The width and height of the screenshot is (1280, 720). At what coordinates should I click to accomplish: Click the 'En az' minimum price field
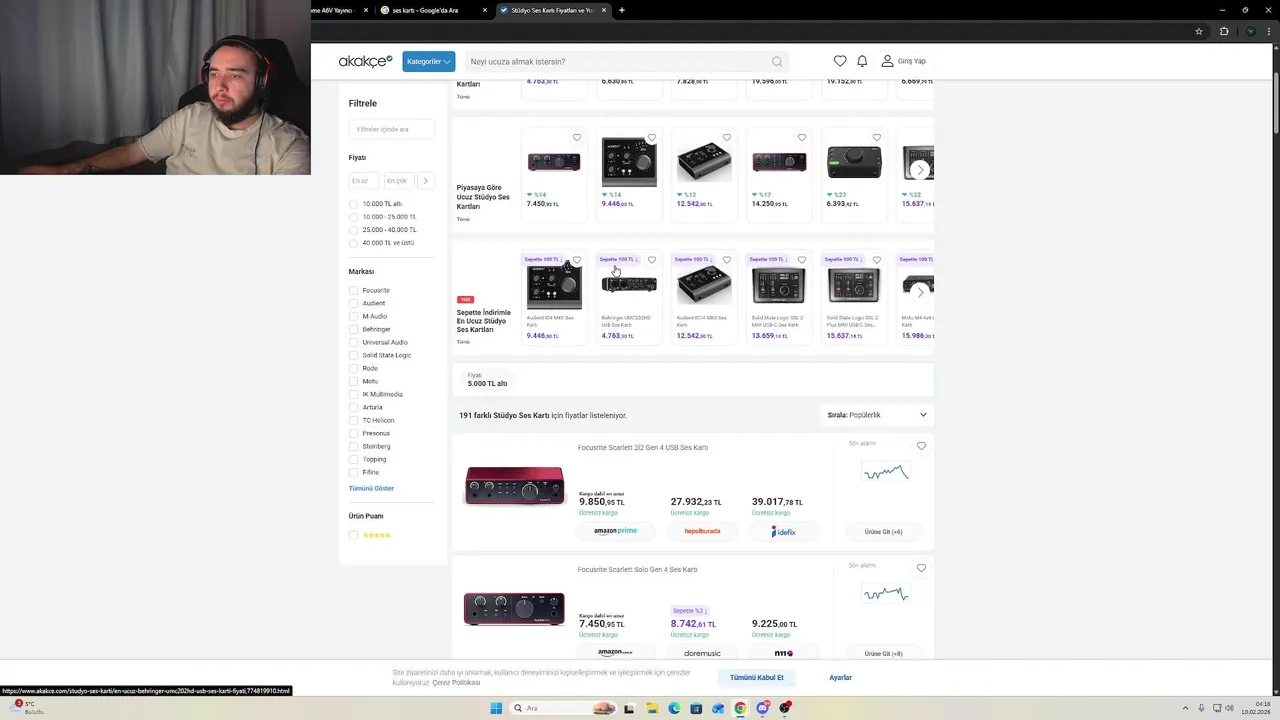[363, 181]
